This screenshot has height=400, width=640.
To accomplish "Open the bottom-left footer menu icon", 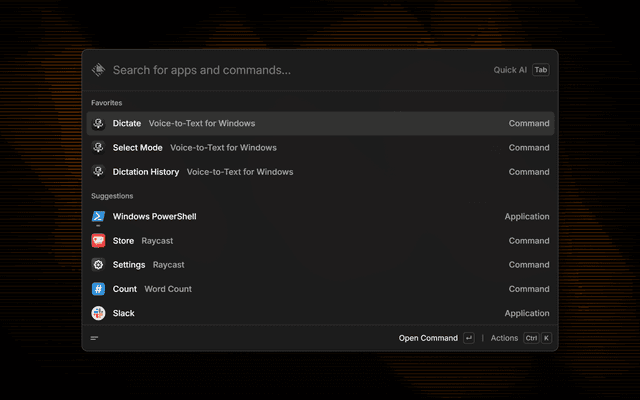I will click(95, 338).
